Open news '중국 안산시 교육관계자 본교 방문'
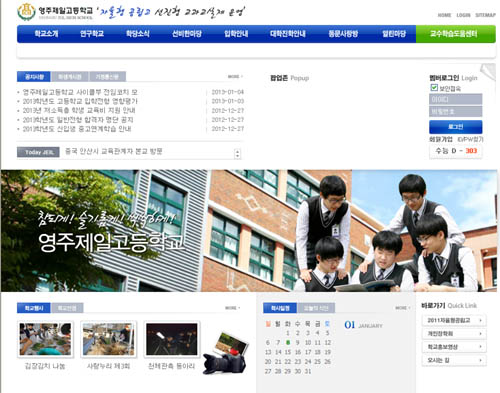Image resolution: width=500 pixels, height=393 pixels. pyautogui.click(x=114, y=151)
